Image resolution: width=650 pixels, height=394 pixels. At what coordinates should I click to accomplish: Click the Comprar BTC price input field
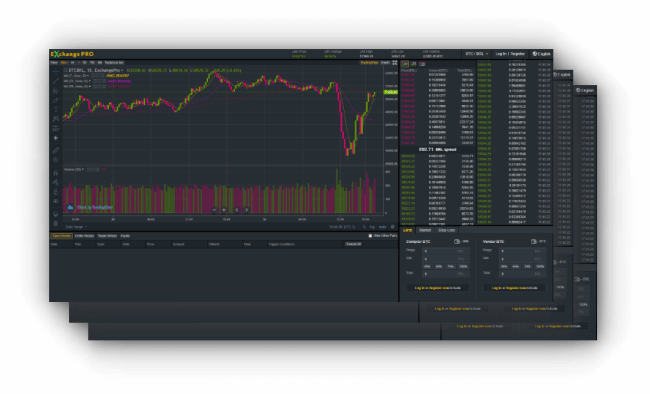(x=446, y=251)
